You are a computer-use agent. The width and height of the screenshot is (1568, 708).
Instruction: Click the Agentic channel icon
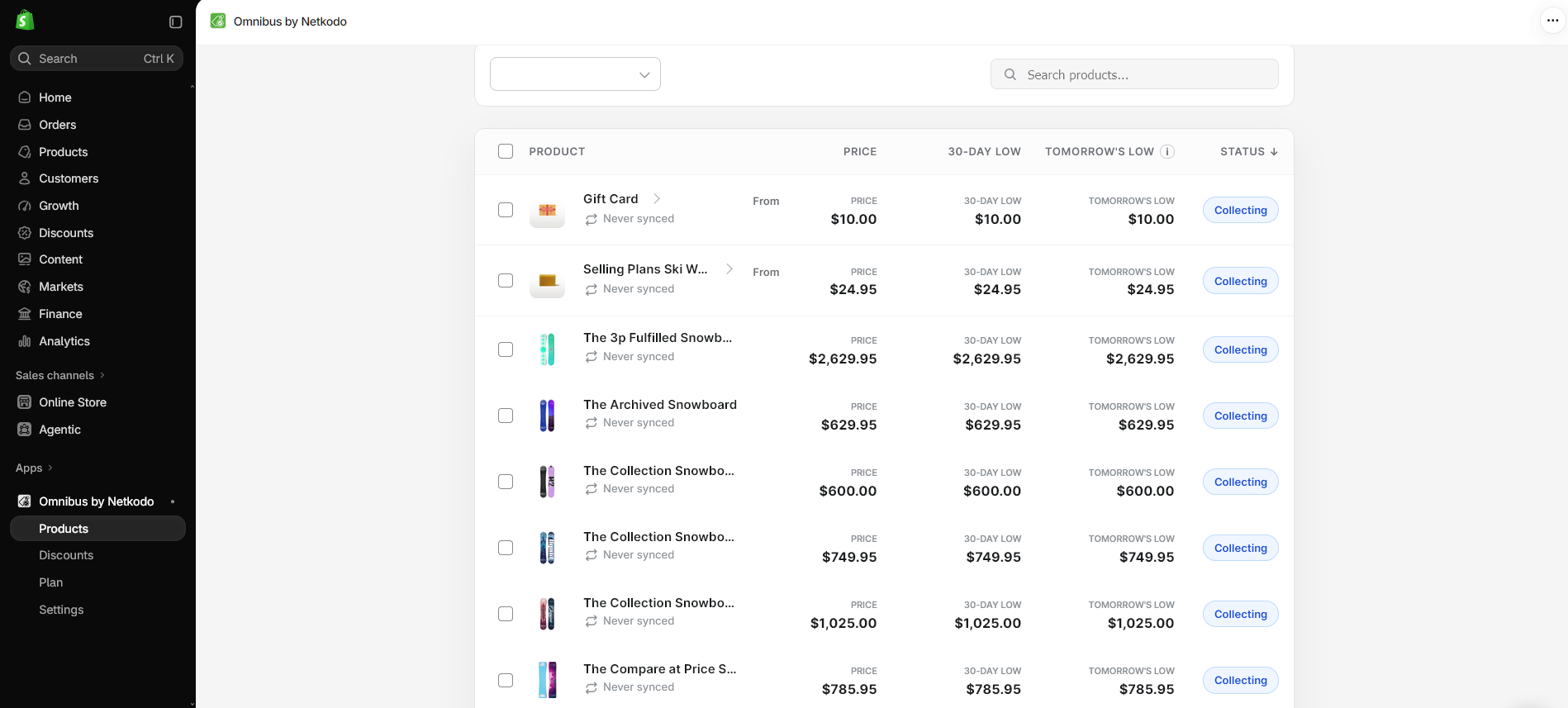(x=25, y=430)
